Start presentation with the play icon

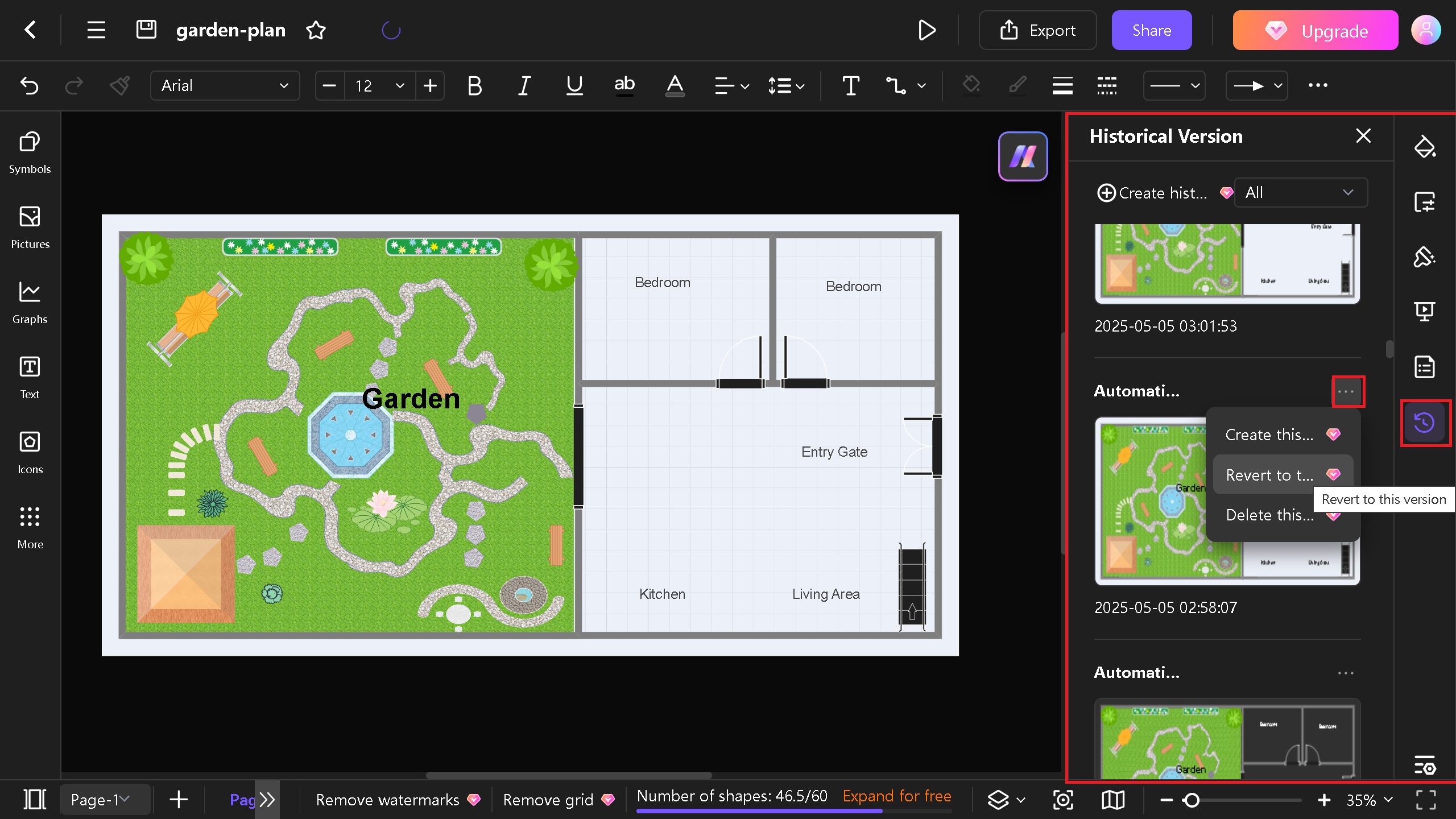point(926,30)
